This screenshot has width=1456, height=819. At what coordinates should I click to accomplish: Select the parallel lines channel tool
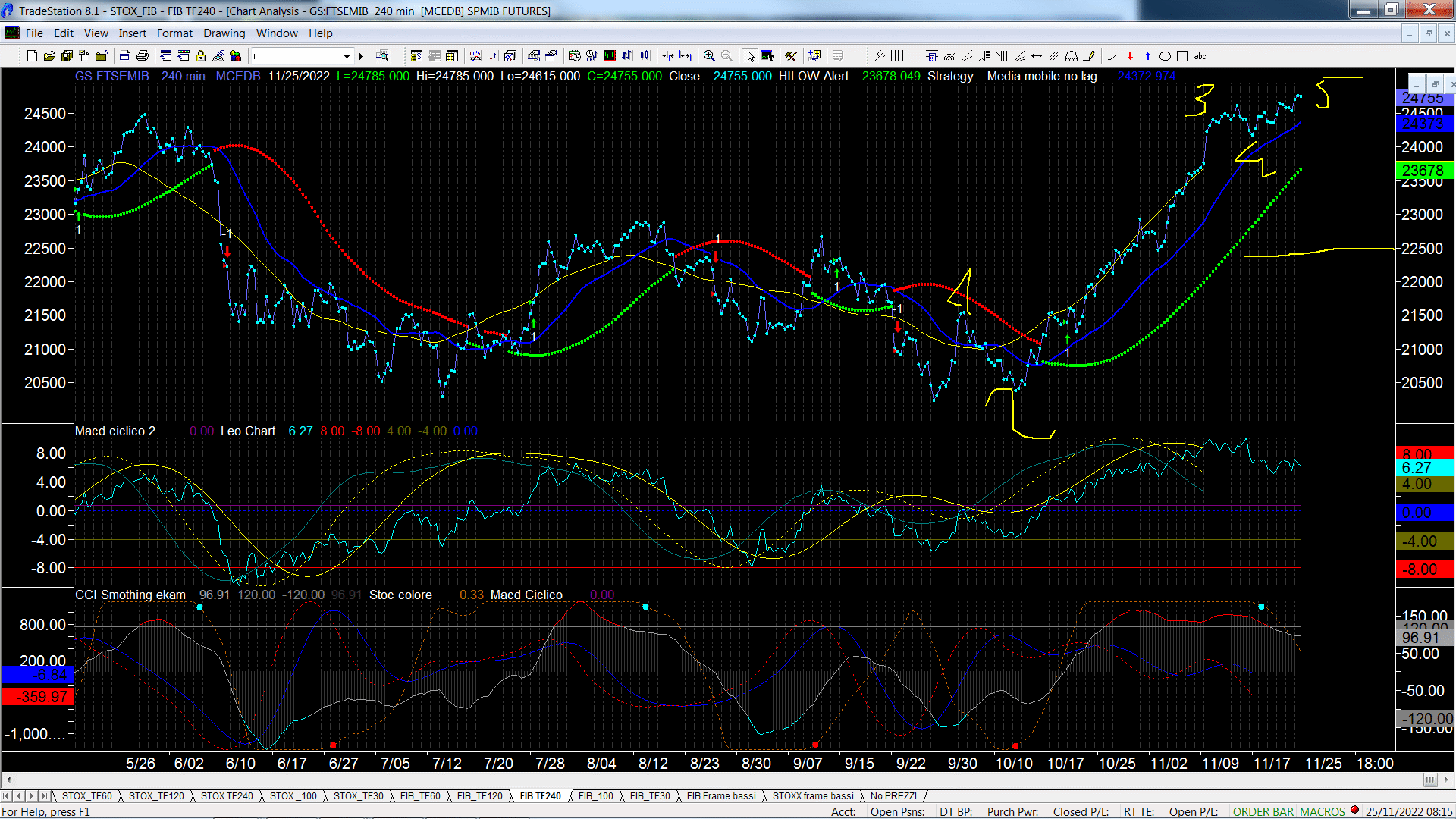1054,56
